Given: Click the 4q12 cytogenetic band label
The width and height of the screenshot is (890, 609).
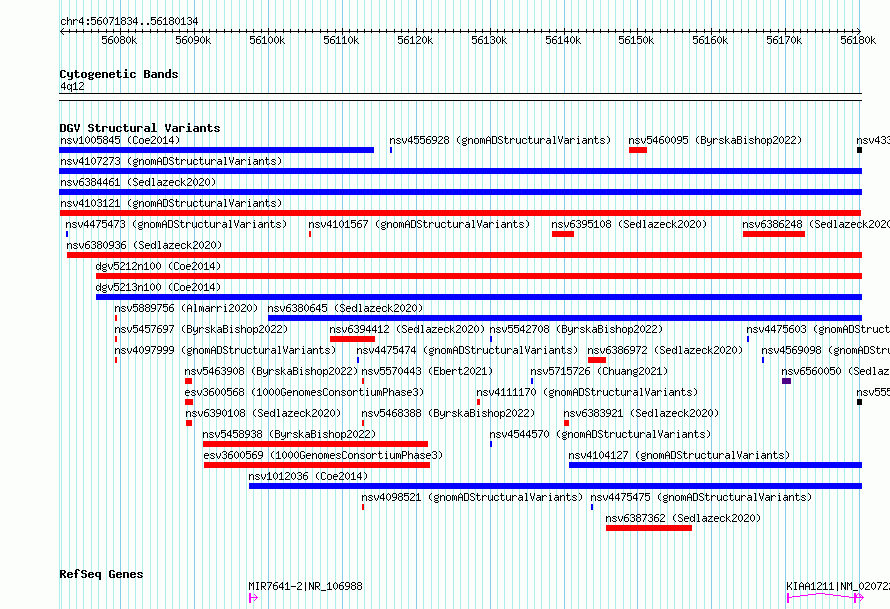Looking at the screenshot, I should click(72, 86).
